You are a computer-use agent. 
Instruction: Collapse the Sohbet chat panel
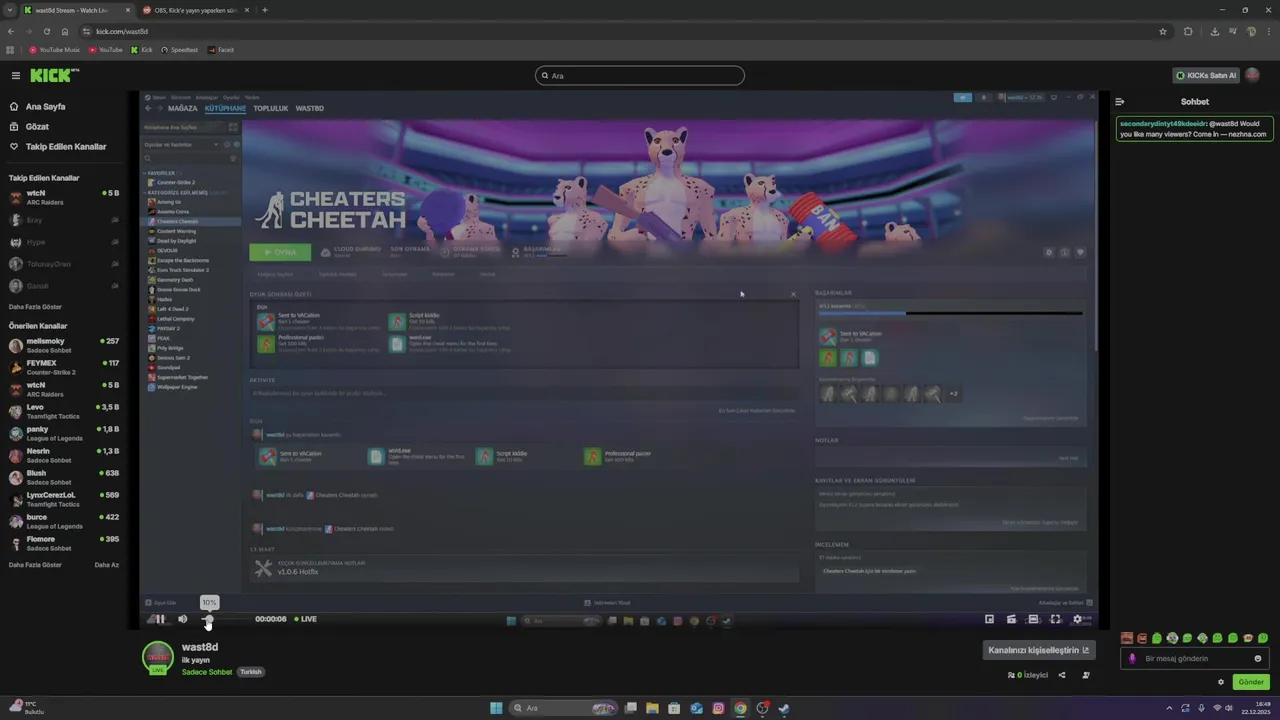pos(1120,101)
